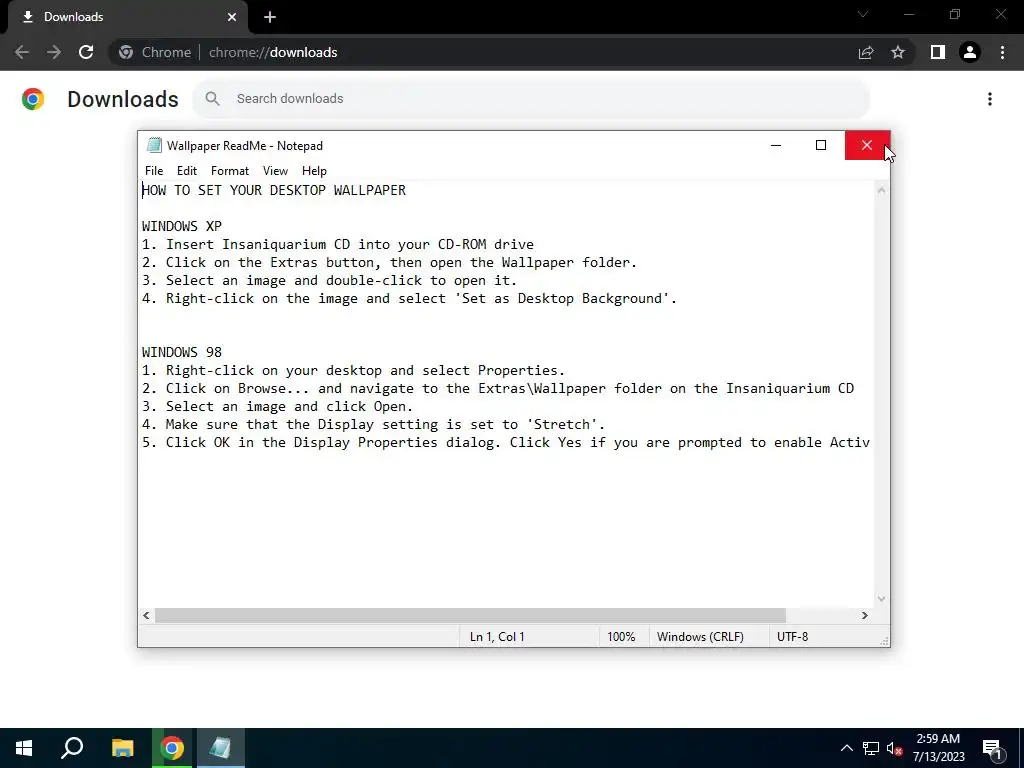Open the network tray icon
The width and height of the screenshot is (1024, 768).
(871, 748)
